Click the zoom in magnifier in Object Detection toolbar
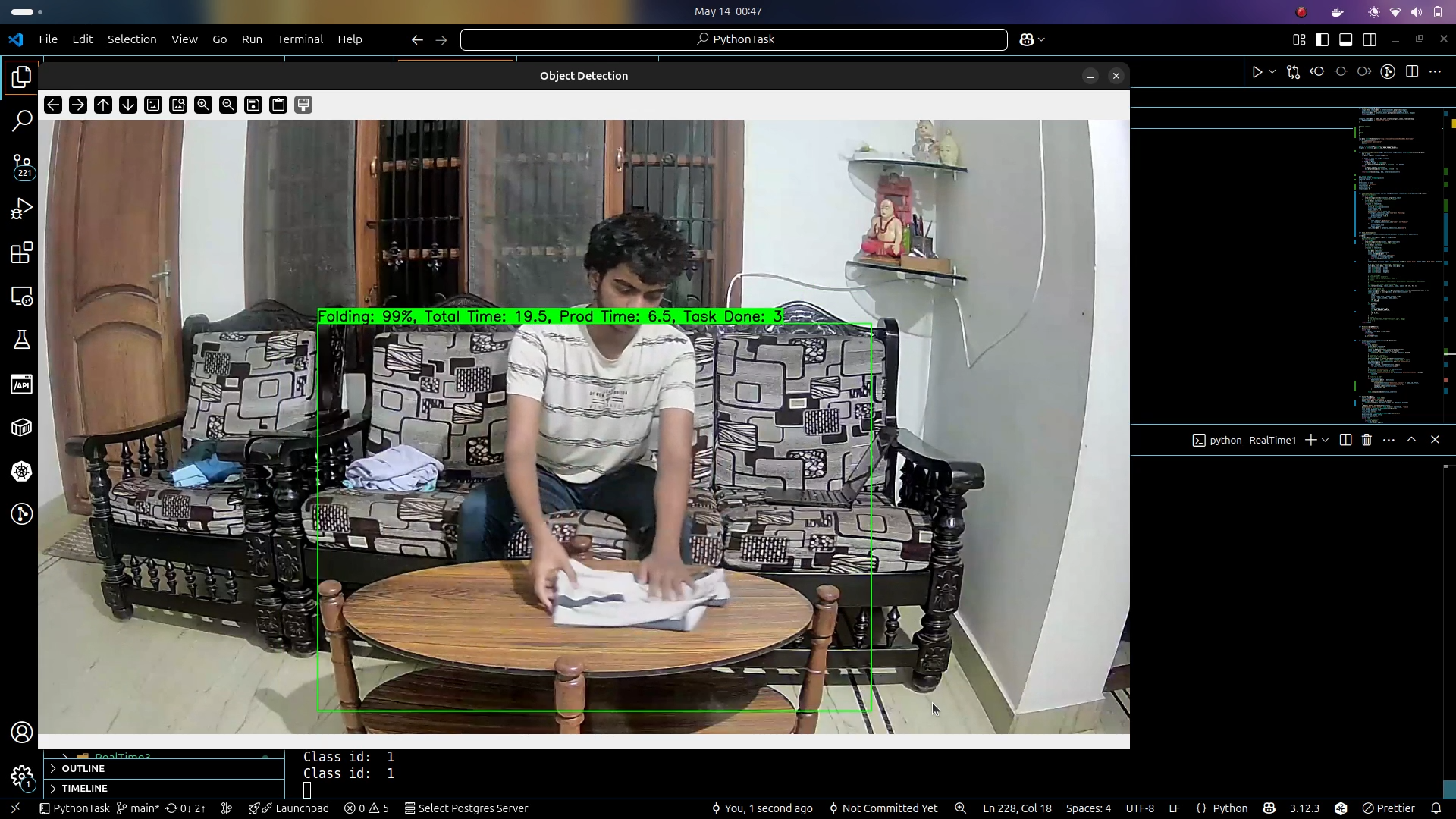The height and width of the screenshot is (819, 1456). coord(203,105)
